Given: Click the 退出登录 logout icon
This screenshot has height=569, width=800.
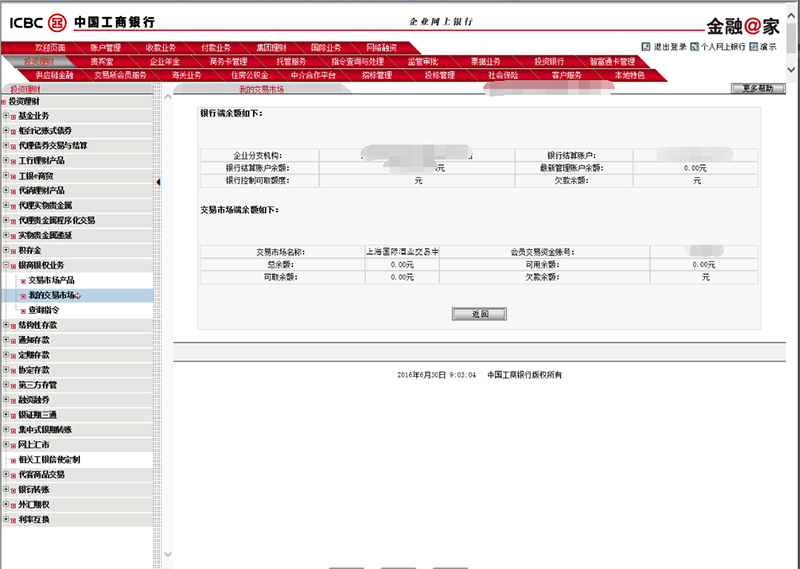Looking at the screenshot, I should 646,46.
